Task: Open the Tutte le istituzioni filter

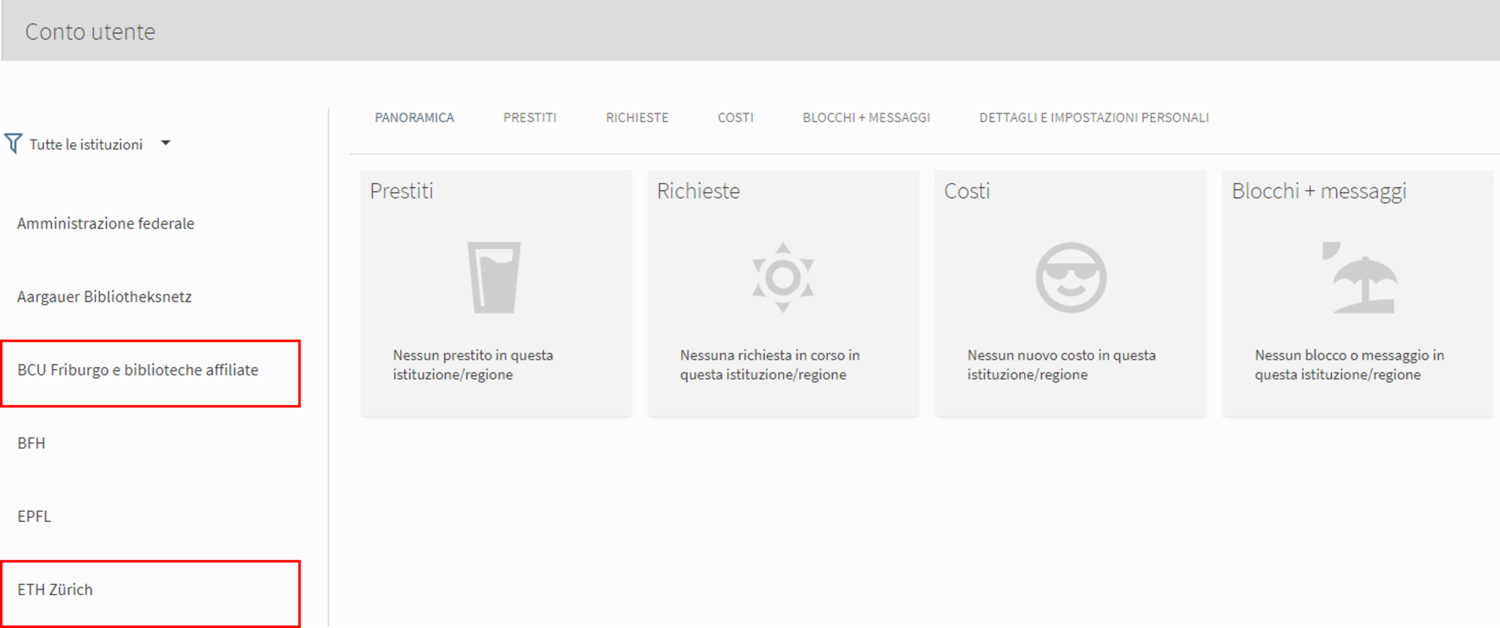Action: click(x=86, y=145)
